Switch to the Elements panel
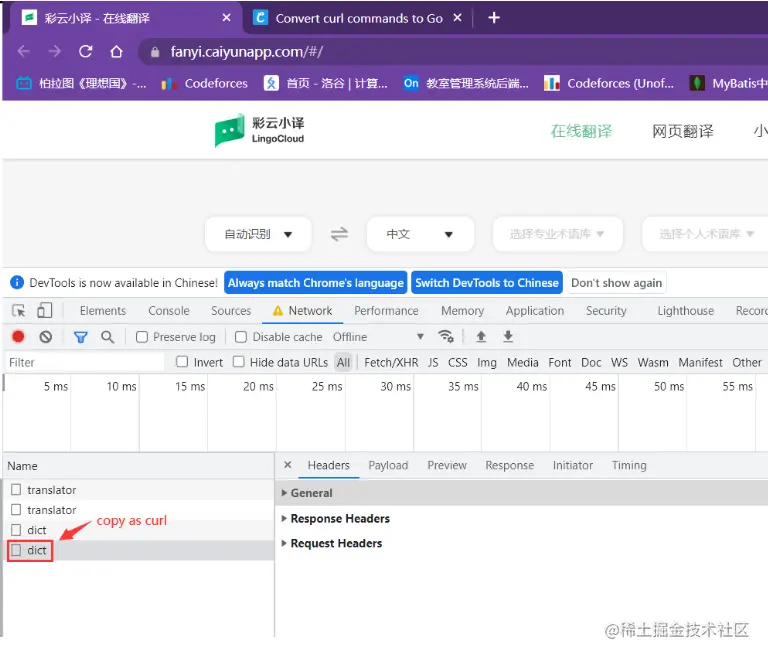This screenshot has height=658, width=768. pos(103,311)
